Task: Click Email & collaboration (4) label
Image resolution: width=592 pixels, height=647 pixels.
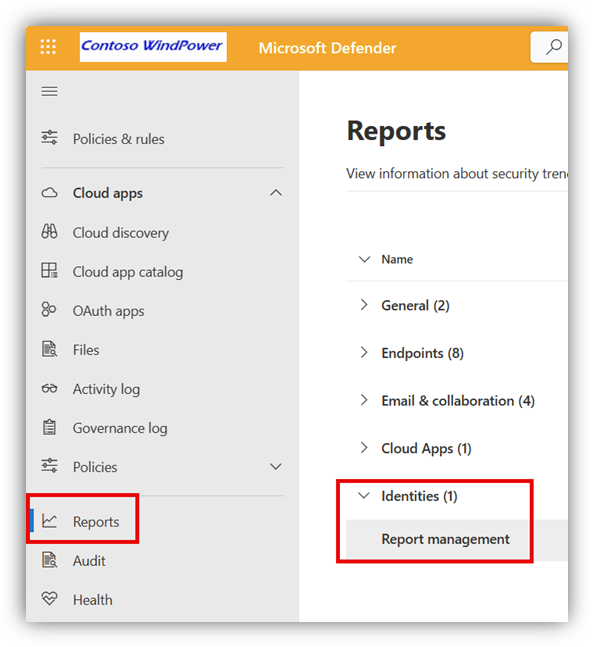Action: click(x=458, y=401)
